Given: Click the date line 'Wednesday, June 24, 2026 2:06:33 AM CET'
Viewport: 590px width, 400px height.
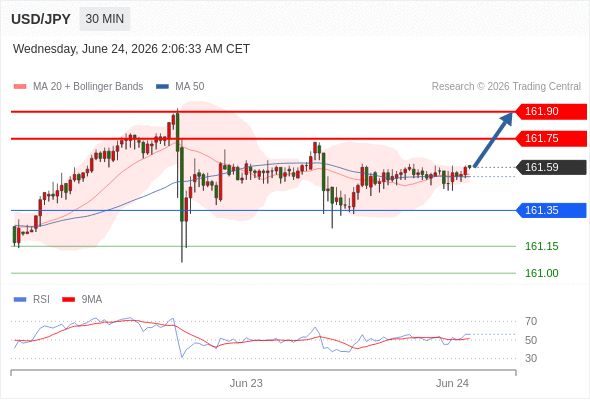Looking at the screenshot, I should 131,49.
